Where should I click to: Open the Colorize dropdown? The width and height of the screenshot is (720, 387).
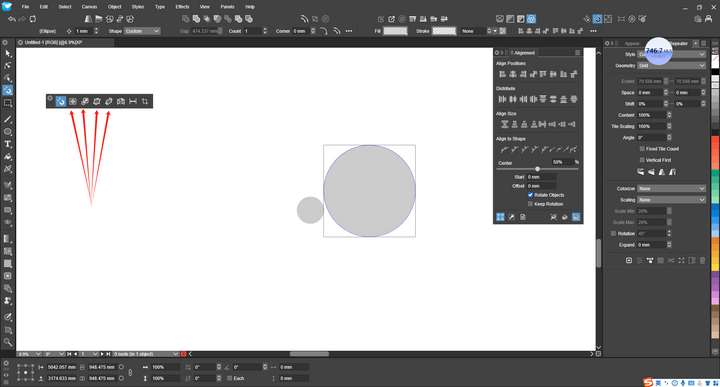671,189
